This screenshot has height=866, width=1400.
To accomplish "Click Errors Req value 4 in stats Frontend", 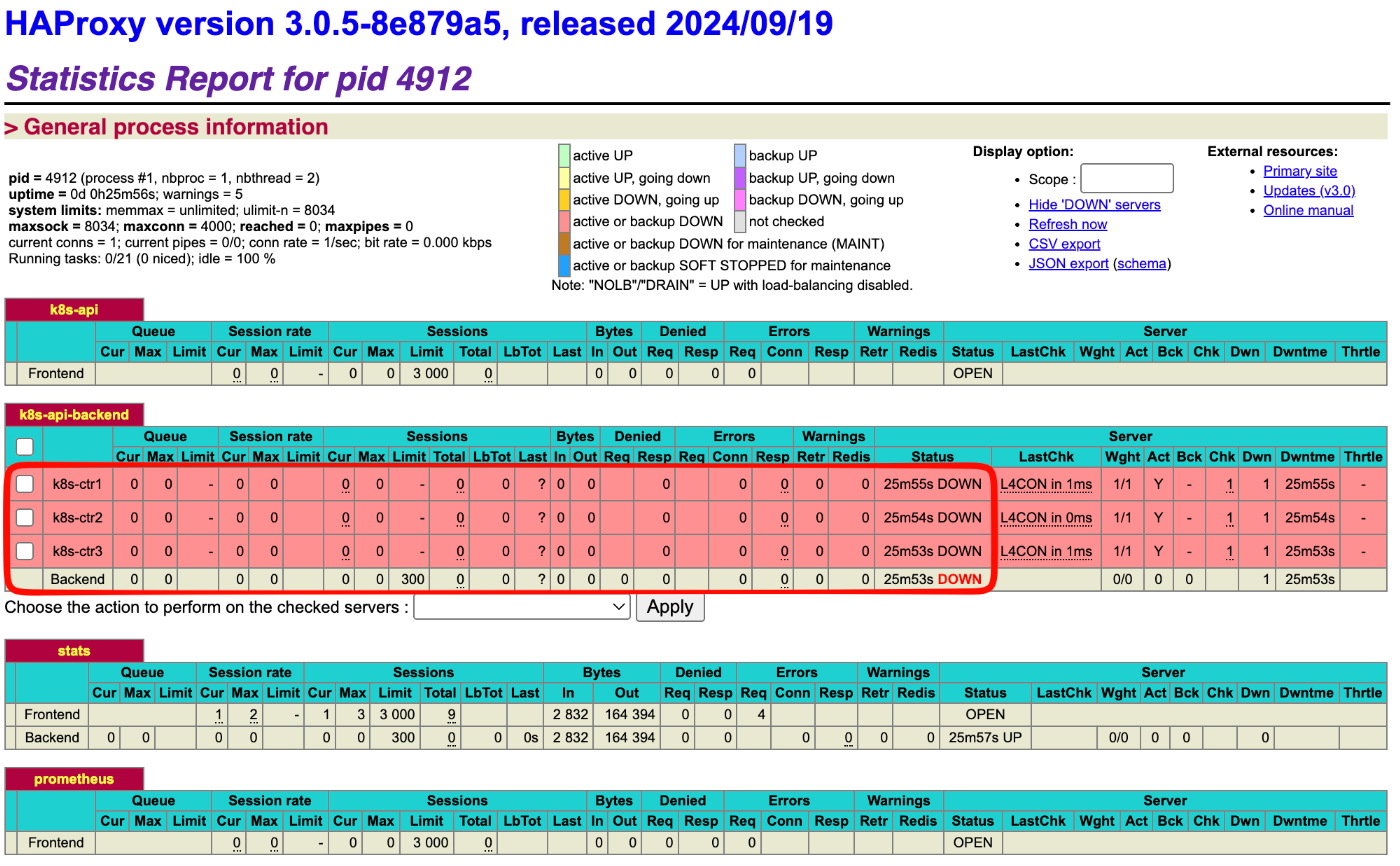I will [762, 714].
